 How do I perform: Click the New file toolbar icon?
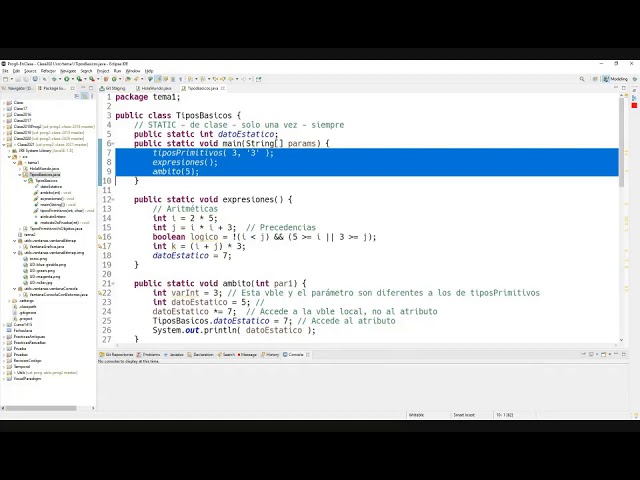(x=5, y=79)
